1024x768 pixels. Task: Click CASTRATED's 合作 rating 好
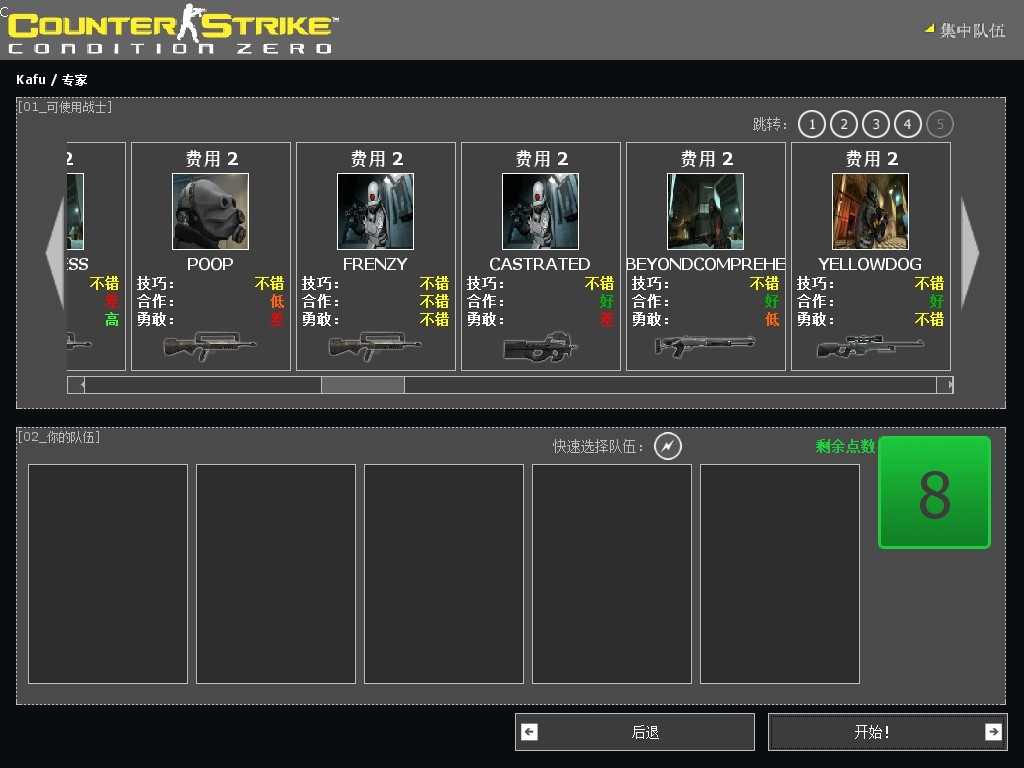pyautogui.click(x=607, y=301)
